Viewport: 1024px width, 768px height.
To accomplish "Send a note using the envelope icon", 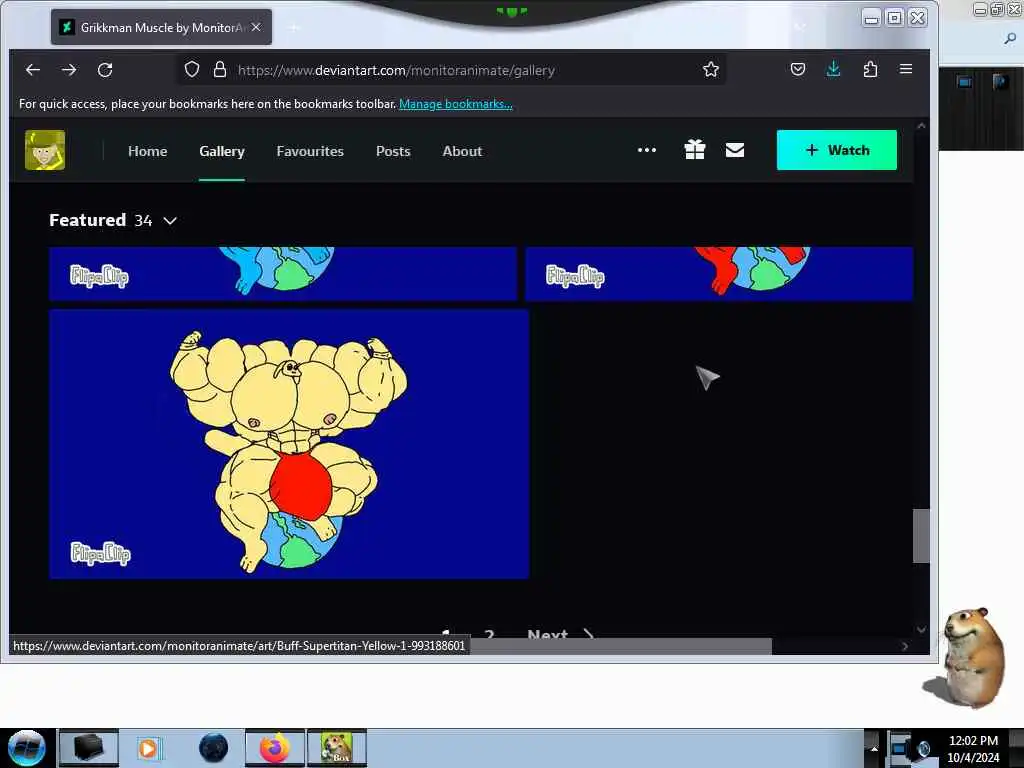I will click(x=735, y=150).
